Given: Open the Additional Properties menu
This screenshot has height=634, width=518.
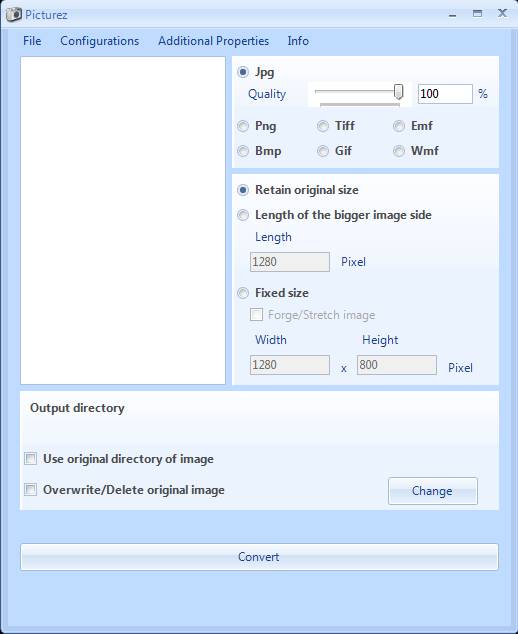Looking at the screenshot, I should (x=214, y=41).
